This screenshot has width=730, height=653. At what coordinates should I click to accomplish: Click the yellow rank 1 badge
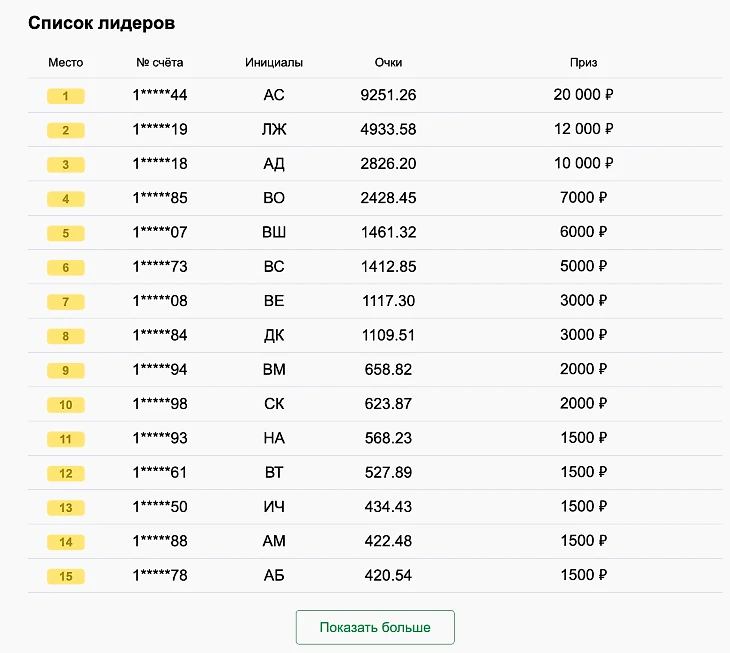pos(66,96)
